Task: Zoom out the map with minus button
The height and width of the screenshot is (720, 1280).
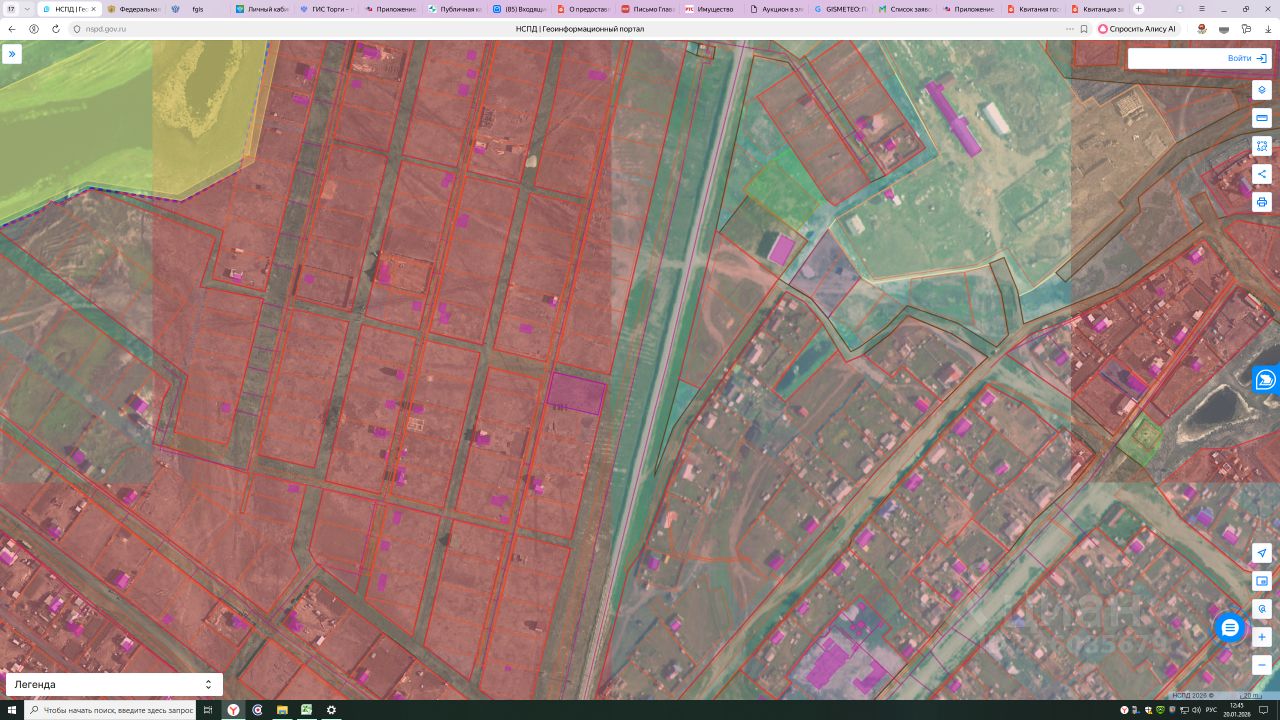Action: pyautogui.click(x=1262, y=665)
